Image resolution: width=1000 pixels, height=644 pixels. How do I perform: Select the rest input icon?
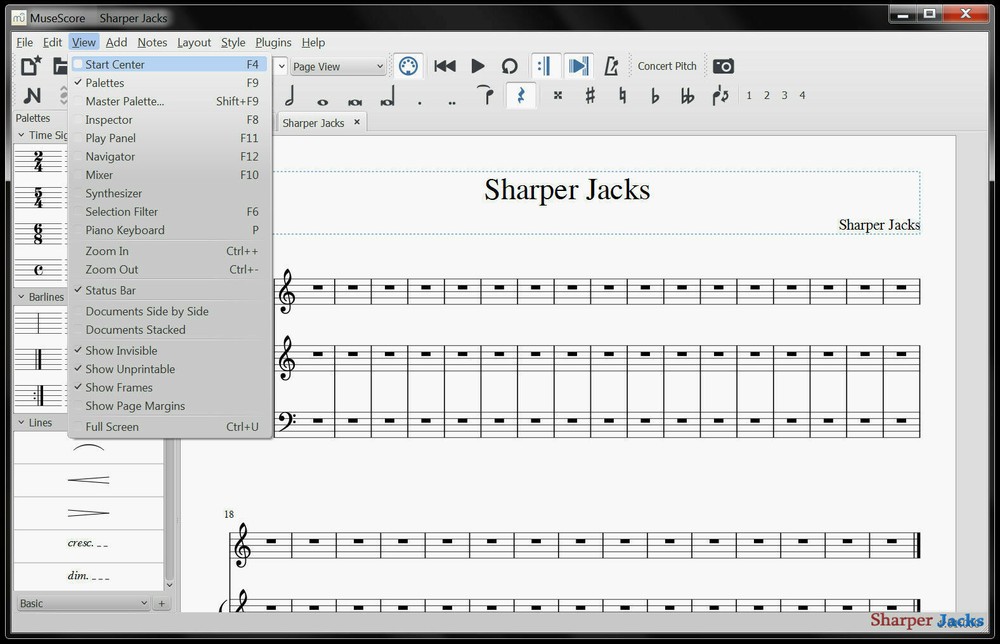(x=520, y=95)
